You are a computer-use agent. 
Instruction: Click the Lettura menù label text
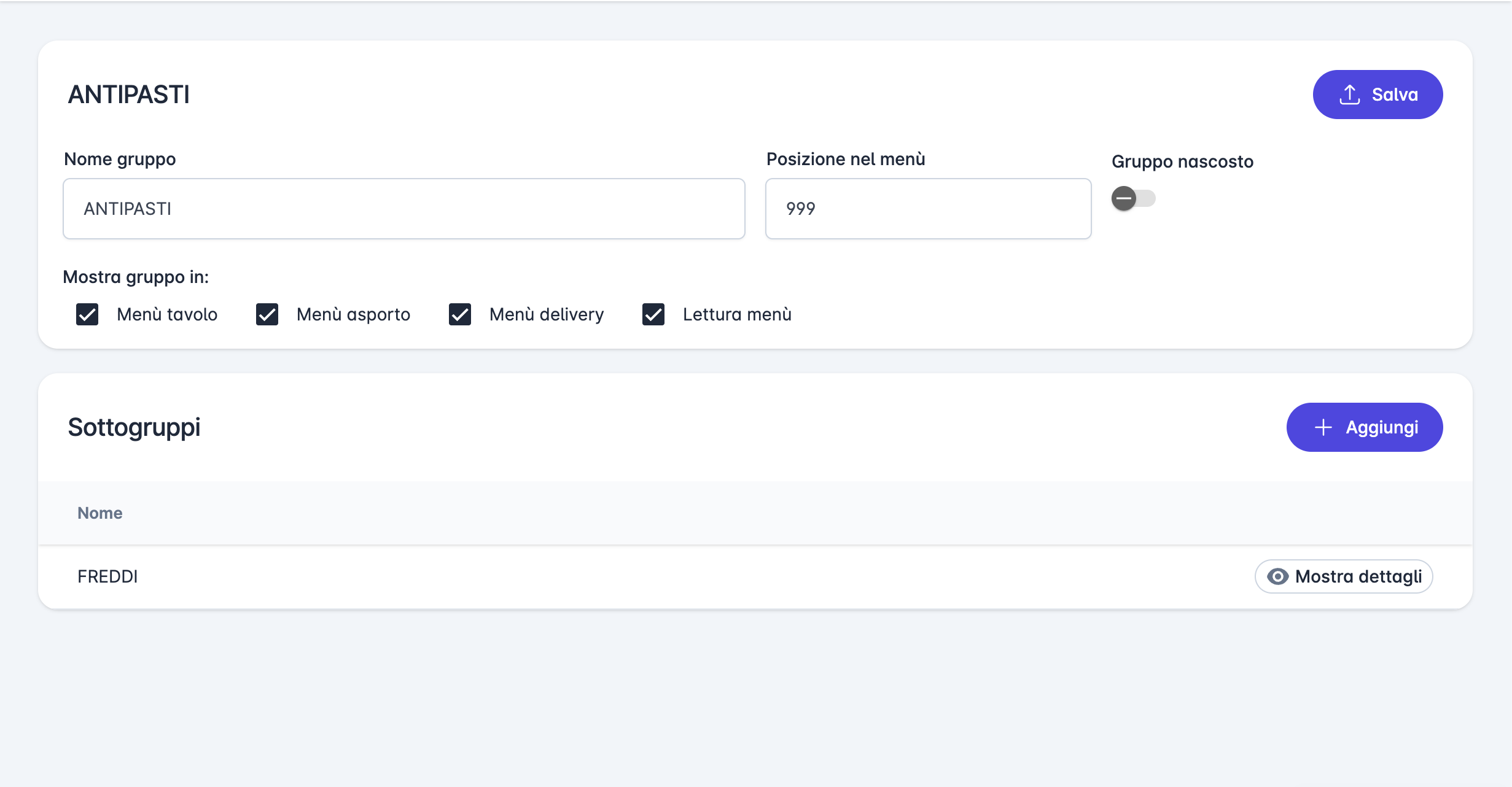point(737,314)
